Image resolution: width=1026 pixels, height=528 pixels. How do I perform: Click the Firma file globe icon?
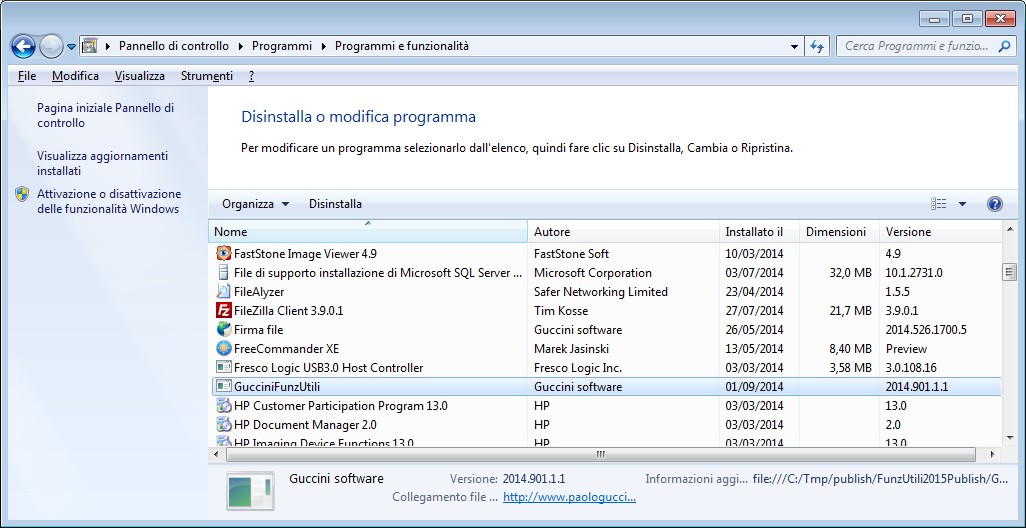[x=224, y=329]
